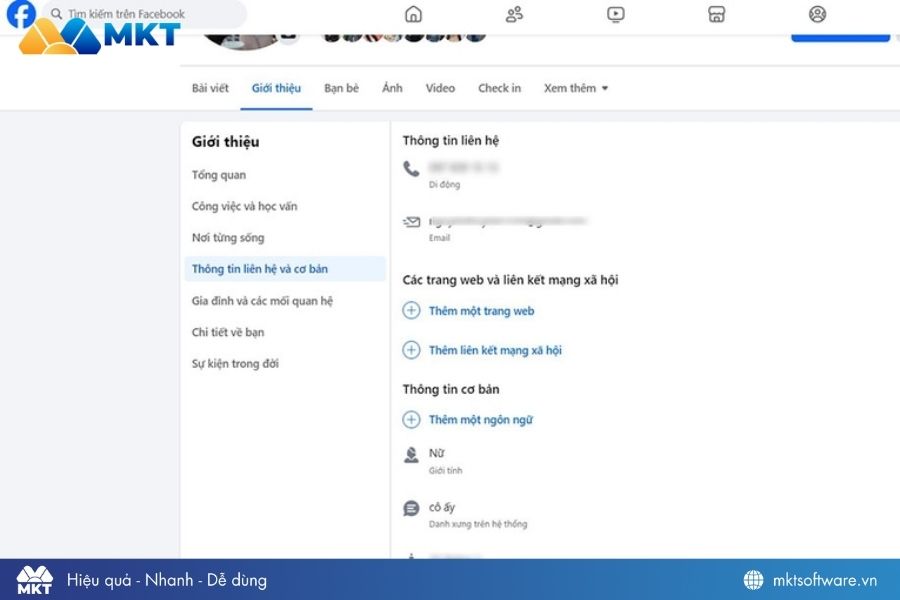Open the Facebook Home icon
Image resolution: width=900 pixels, height=600 pixels.
tap(413, 14)
